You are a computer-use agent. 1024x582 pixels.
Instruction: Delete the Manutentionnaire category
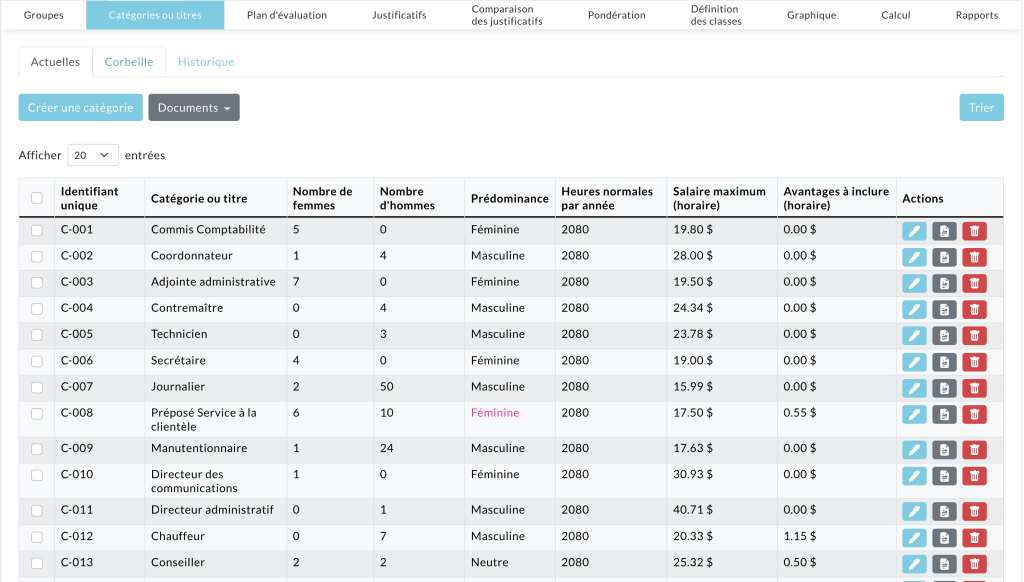tap(974, 449)
